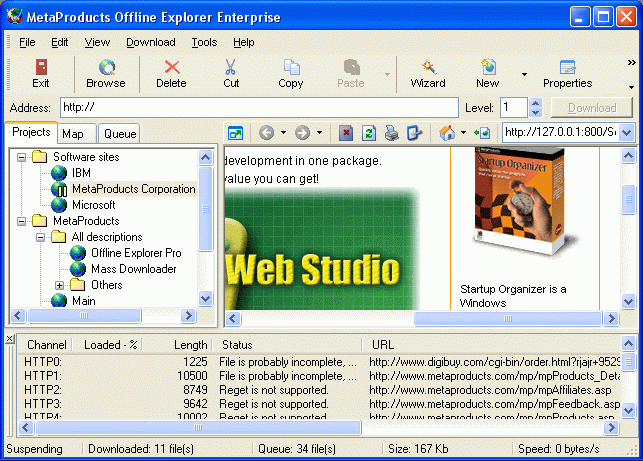Screen dimensions: 643x461
Task: Toggle the full-screen browser view icon
Action: (235, 132)
